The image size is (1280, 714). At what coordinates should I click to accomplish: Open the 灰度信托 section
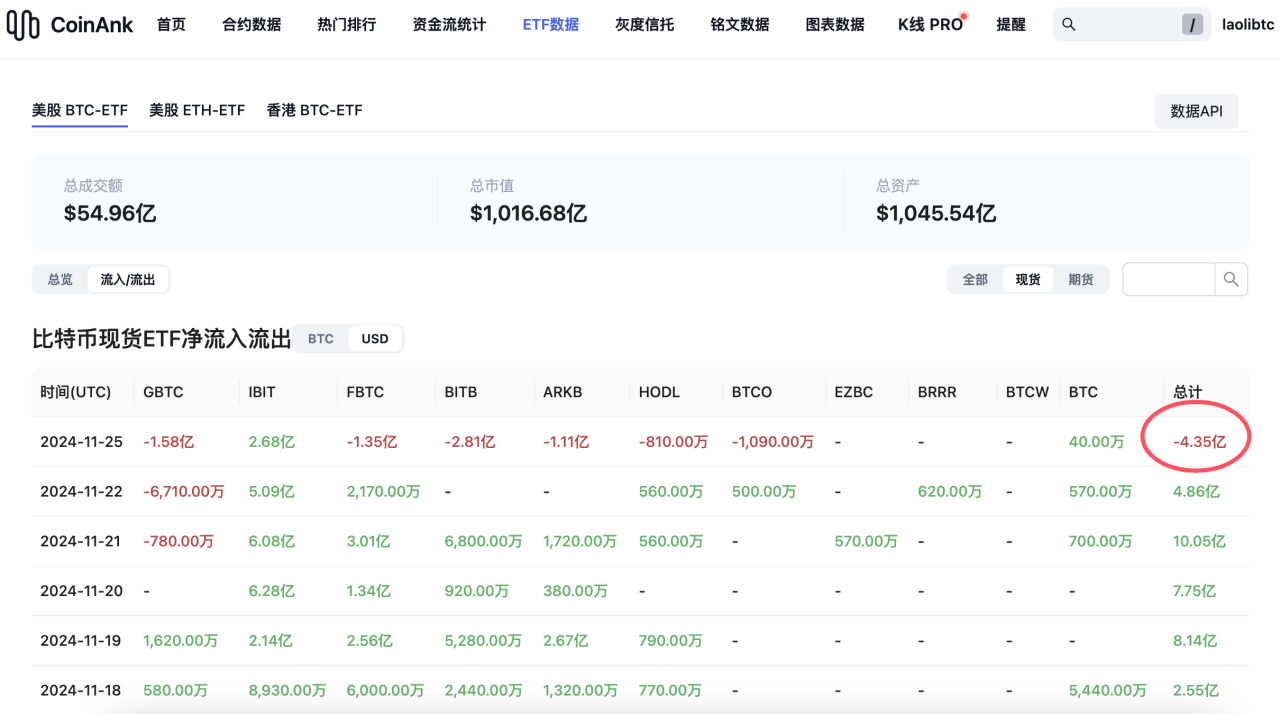(644, 24)
